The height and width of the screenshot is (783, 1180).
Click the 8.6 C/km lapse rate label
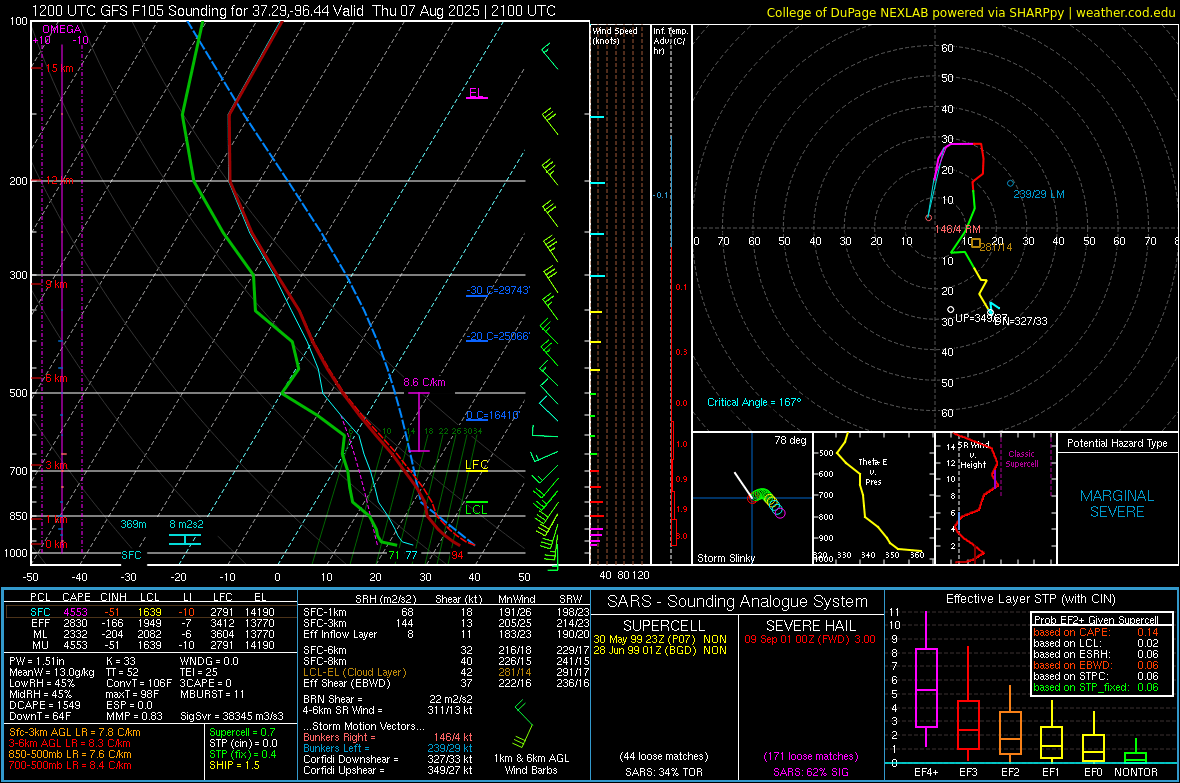[x=424, y=382]
